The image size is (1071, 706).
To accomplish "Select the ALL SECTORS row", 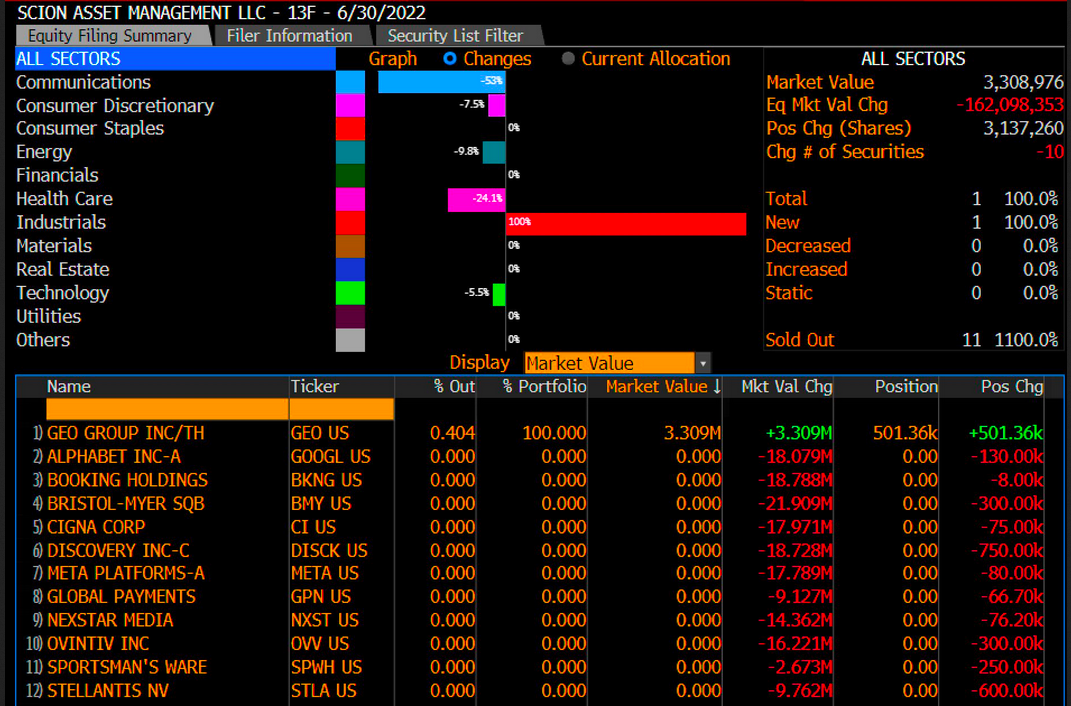I will click(x=176, y=59).
